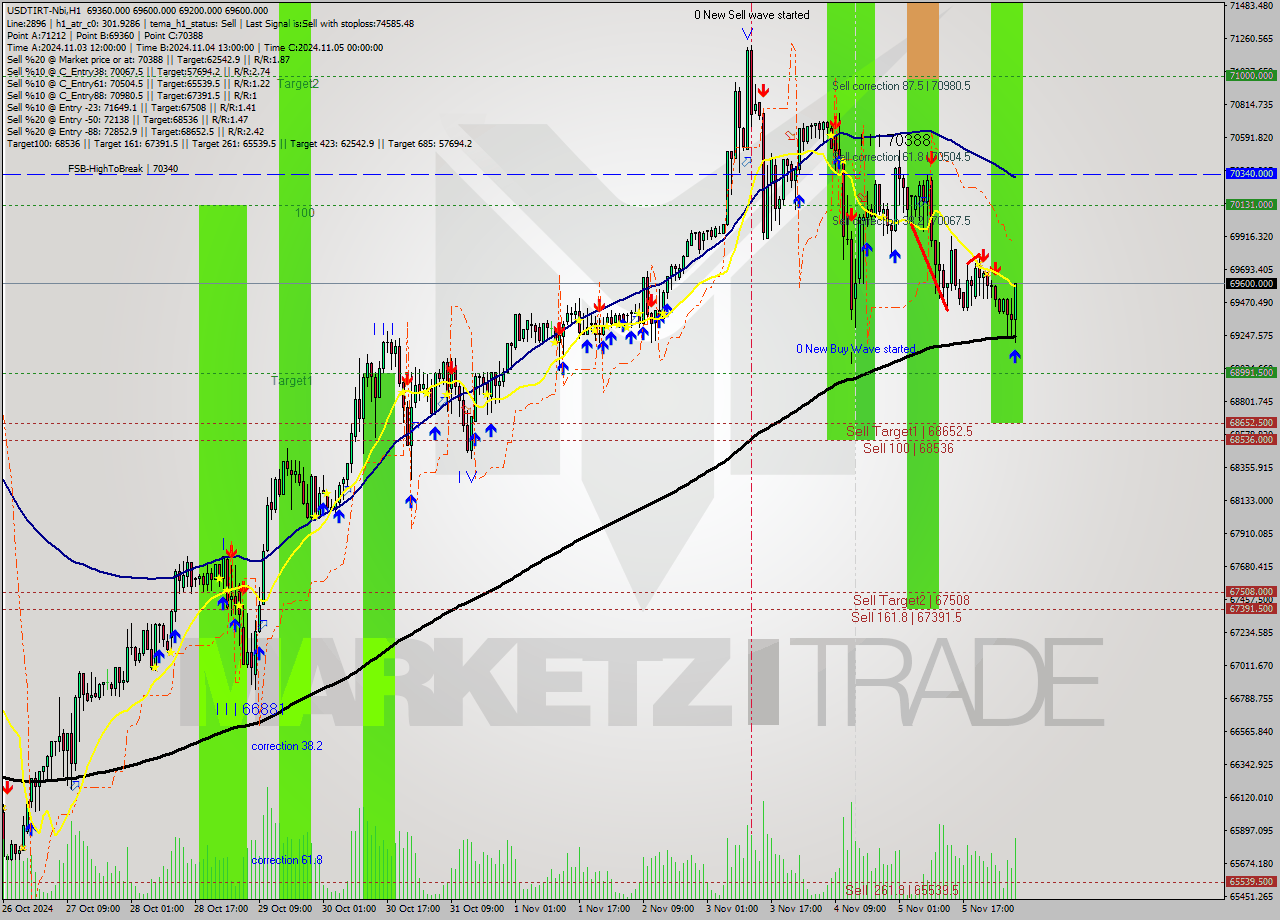Select the 'Sell Target2 | 67508' label
The height and width of the screenshot is (920, 1280).
point(911,600)
